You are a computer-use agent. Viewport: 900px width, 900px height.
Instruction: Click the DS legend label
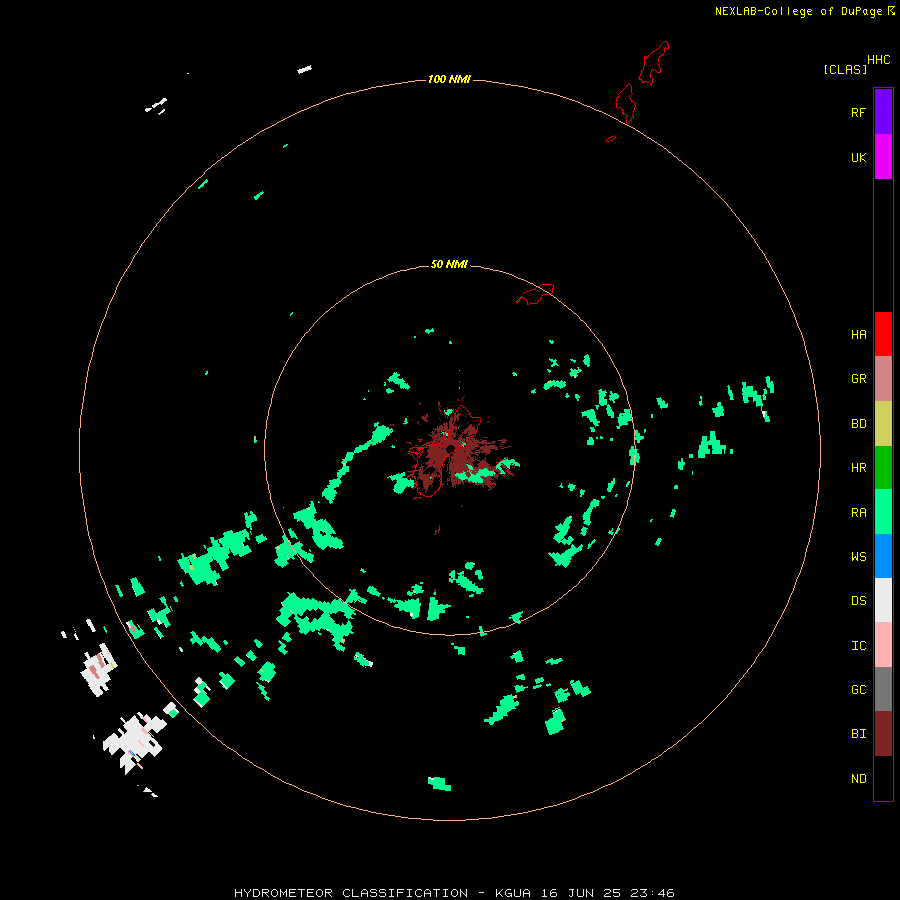(858, 601)
